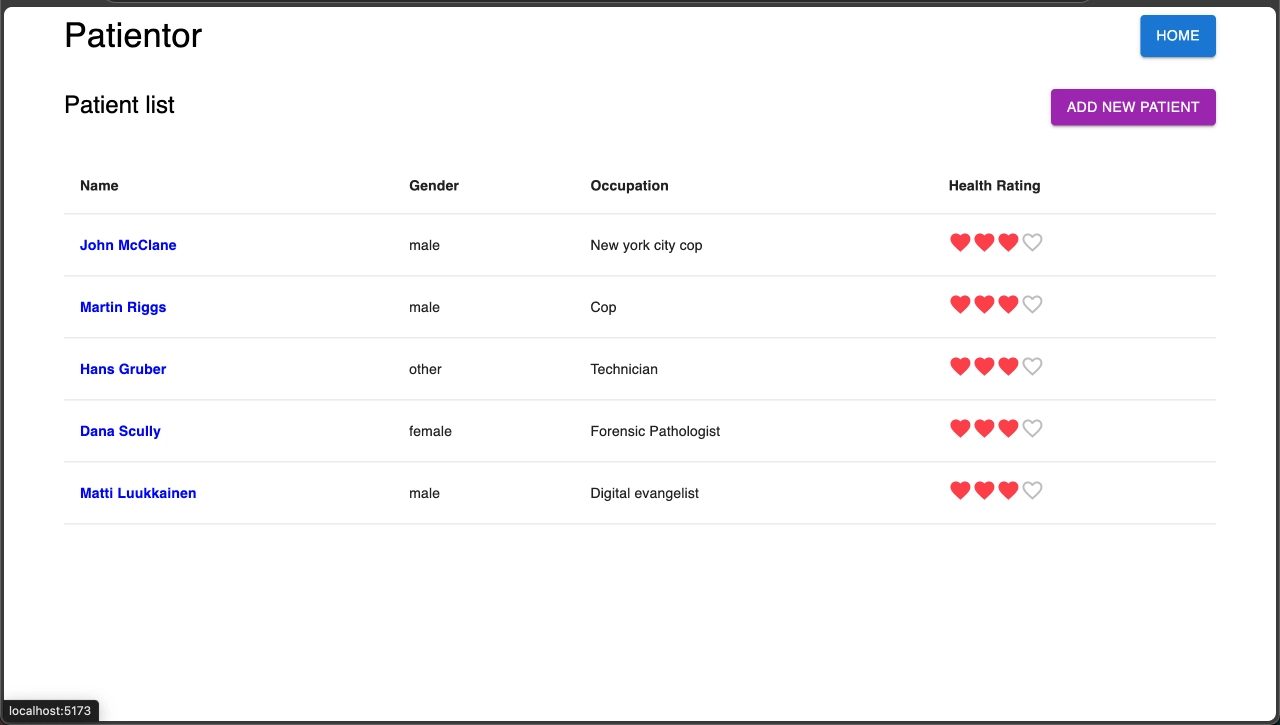
Task: Open John McClane's patient details
Action: coord(128,245)
